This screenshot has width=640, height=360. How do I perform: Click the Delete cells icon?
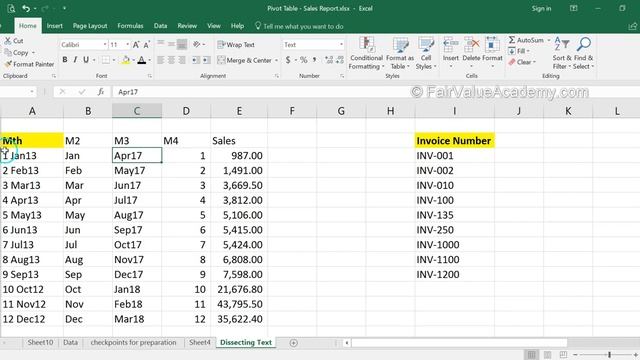471,45
